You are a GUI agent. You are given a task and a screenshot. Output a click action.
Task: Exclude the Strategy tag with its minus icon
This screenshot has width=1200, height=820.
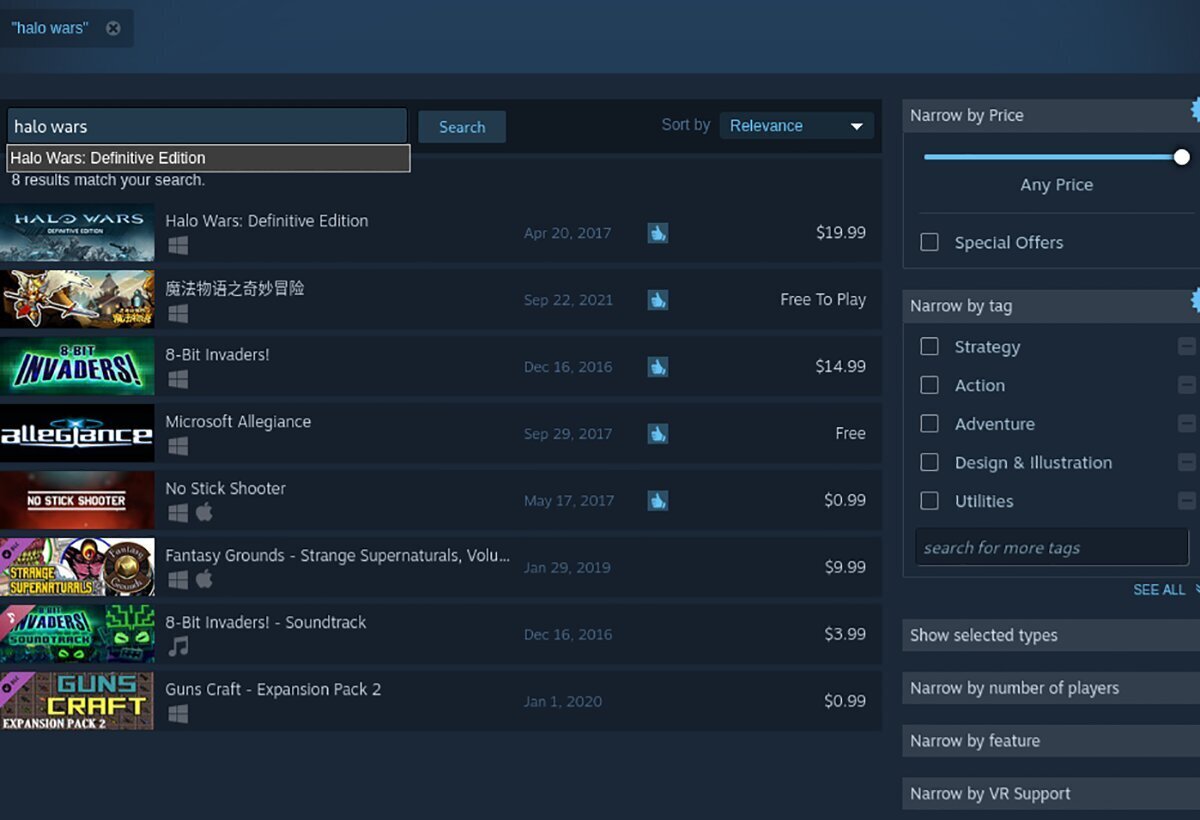(1187, 347)
